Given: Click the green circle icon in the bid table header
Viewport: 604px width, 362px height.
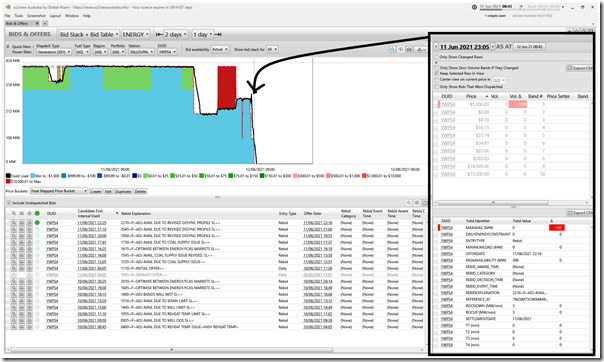Looking at the screenshot, I should point(37,213).
